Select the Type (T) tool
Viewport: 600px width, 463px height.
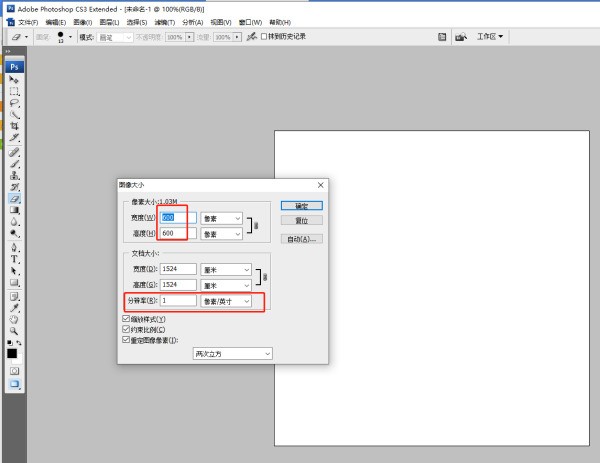pos(14,258)
